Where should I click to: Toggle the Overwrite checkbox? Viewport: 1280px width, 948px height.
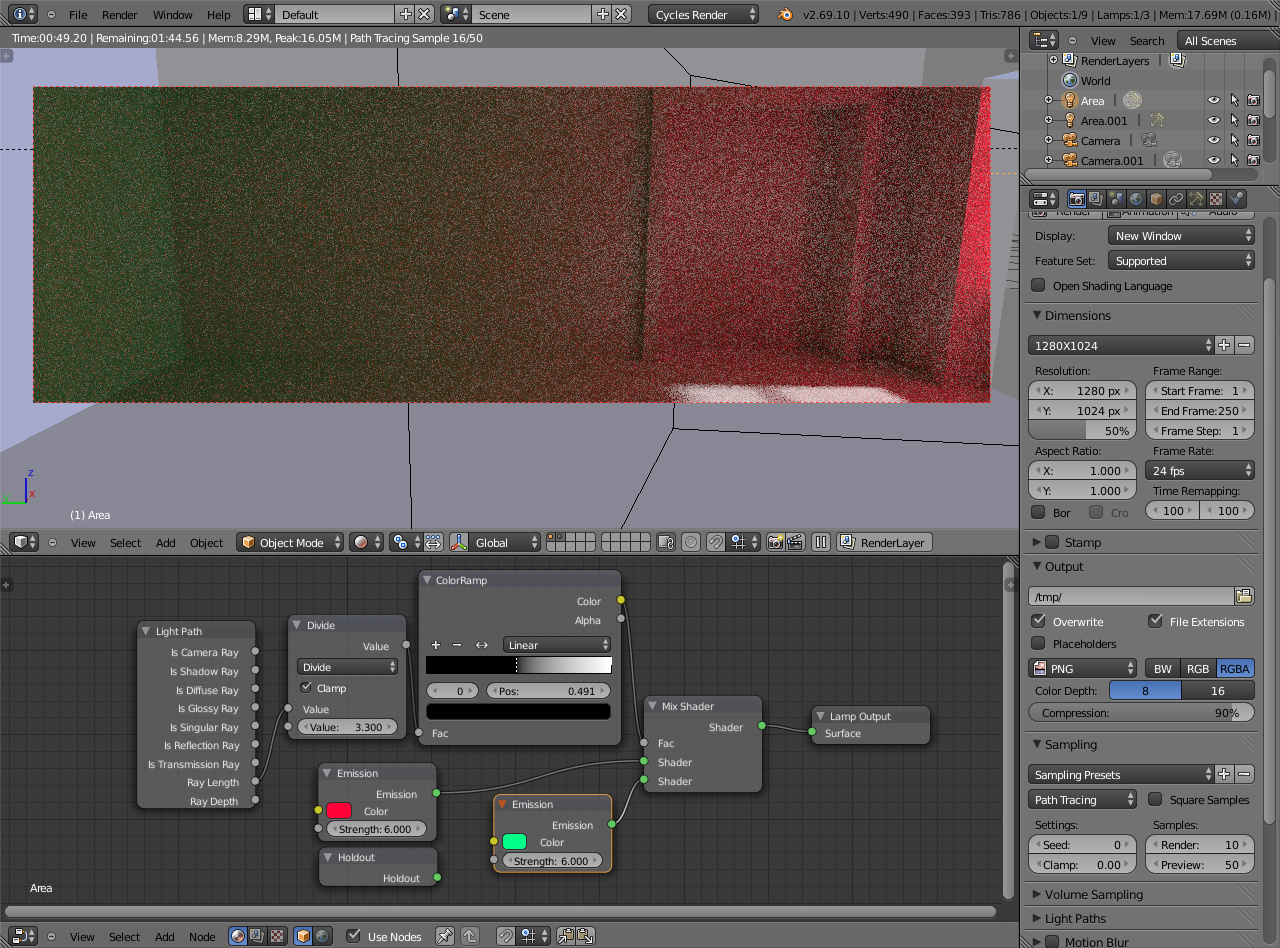1038,621
